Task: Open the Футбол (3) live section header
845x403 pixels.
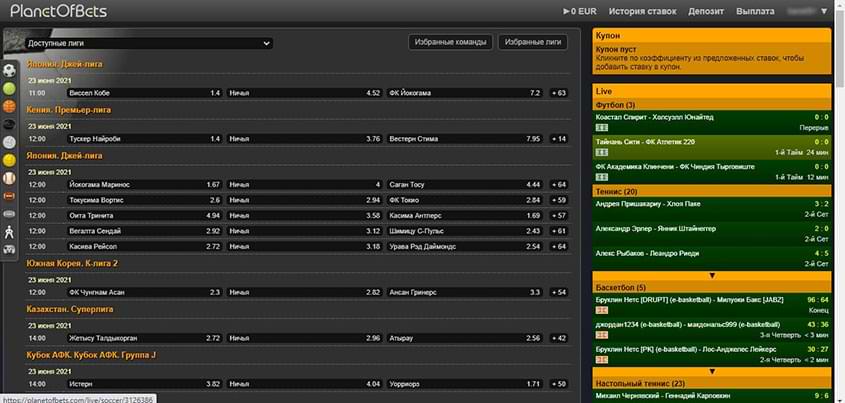Action: pyautogui.click(x=712, y=105)
